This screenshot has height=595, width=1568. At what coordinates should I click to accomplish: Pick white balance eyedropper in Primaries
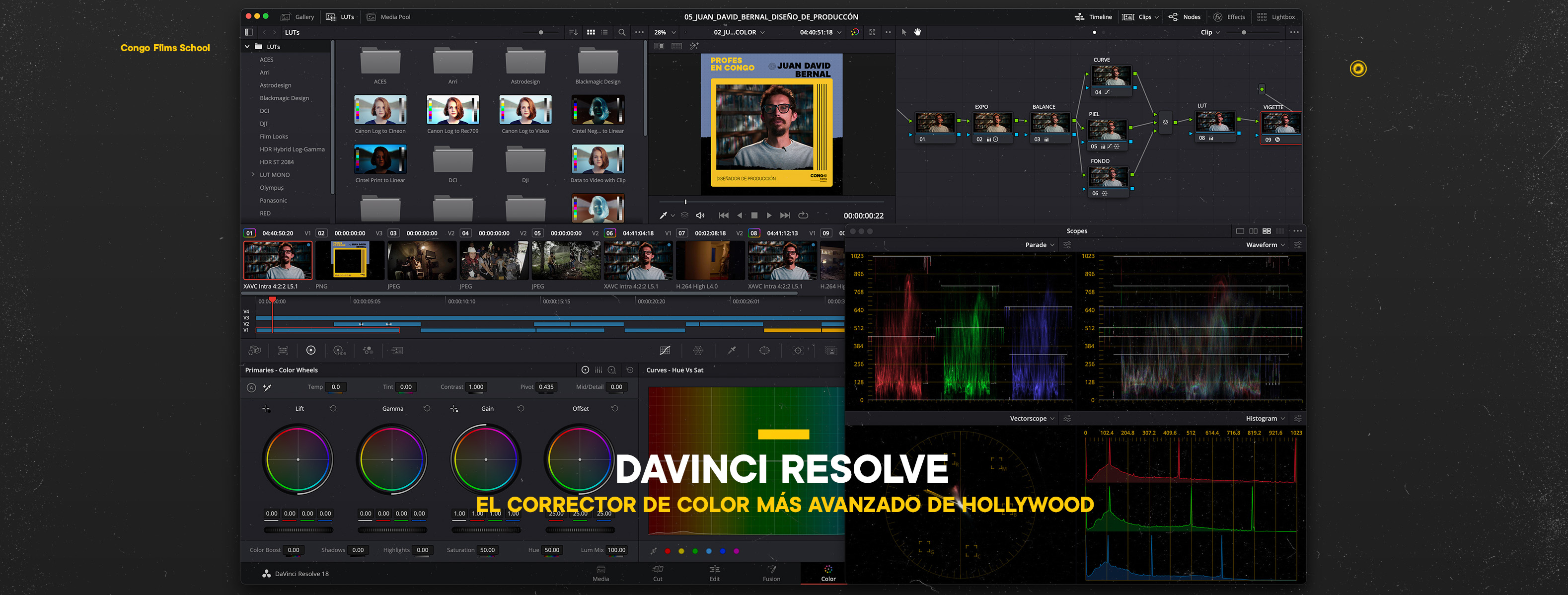point(267,387)
